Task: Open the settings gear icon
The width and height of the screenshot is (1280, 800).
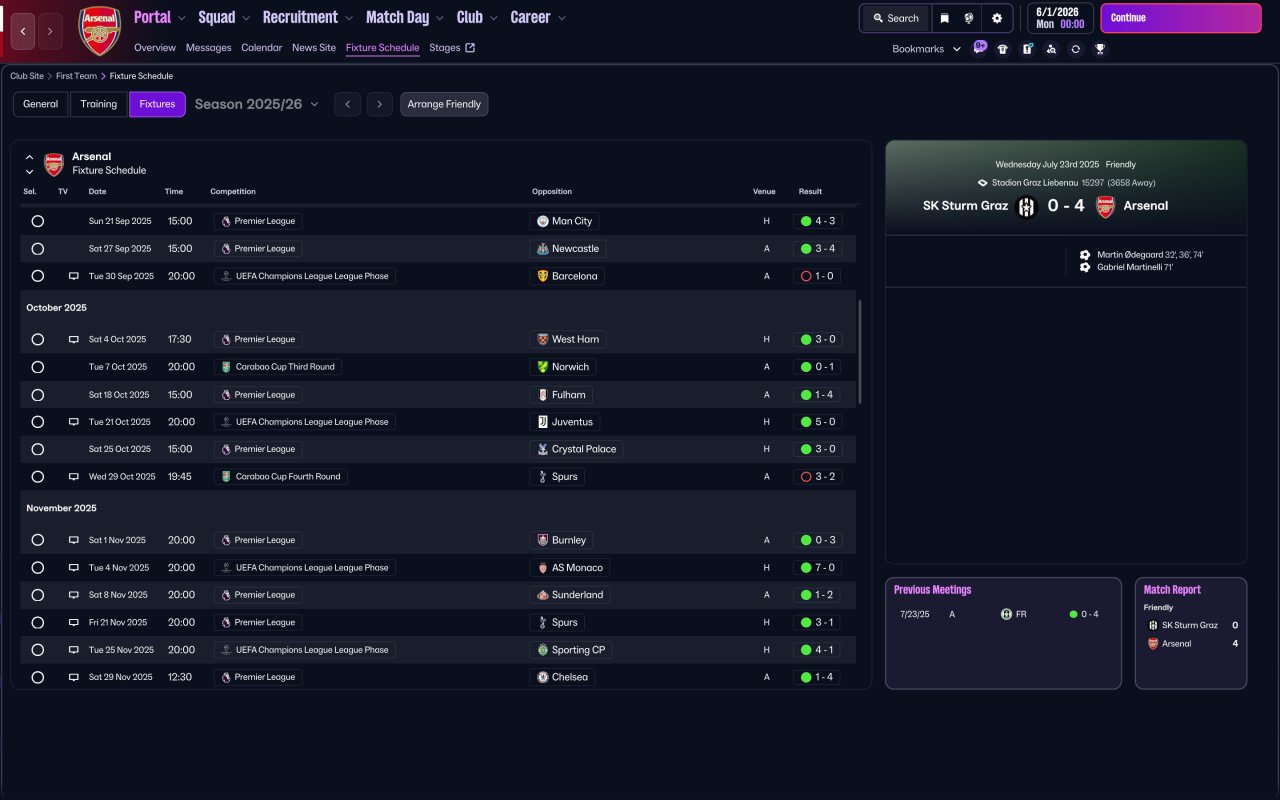Action: click(x=997, y=18)
